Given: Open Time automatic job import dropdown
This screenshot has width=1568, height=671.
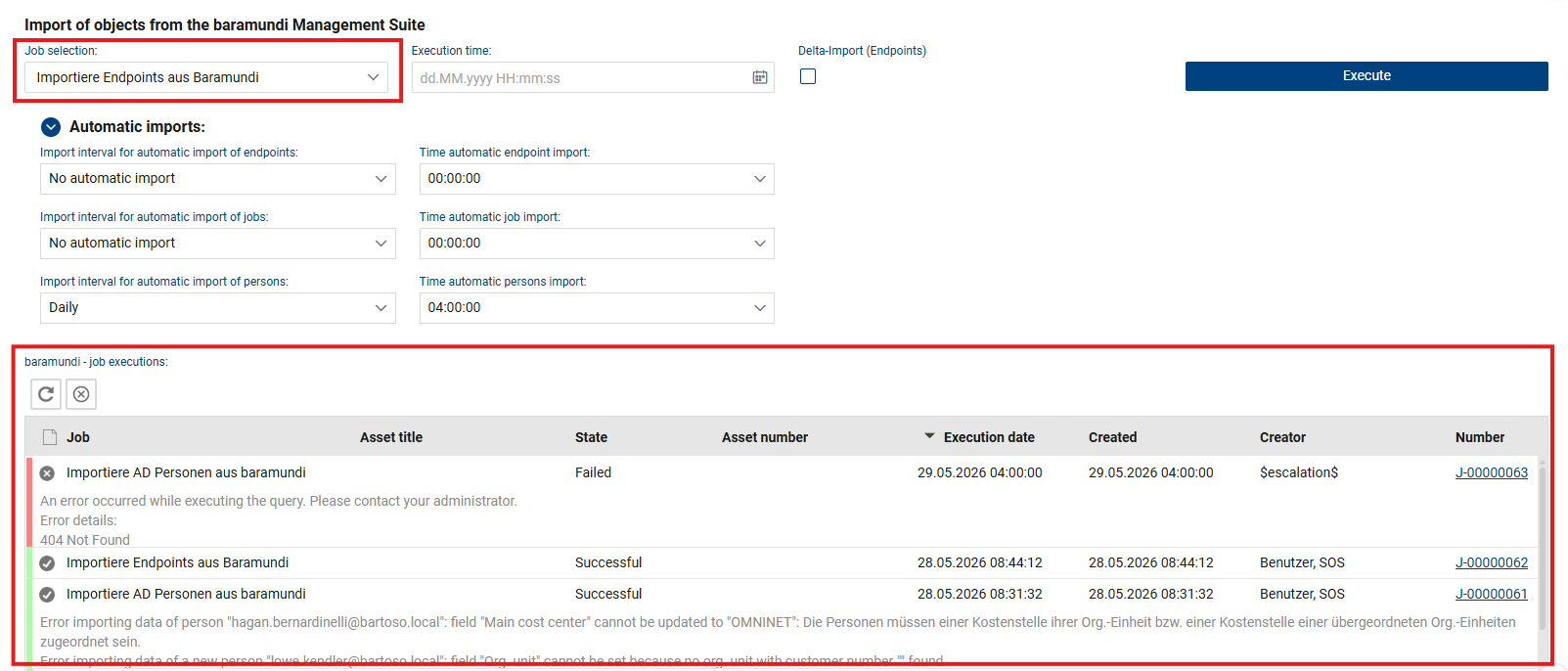Looking at the screenshot, I should (597, 244).
